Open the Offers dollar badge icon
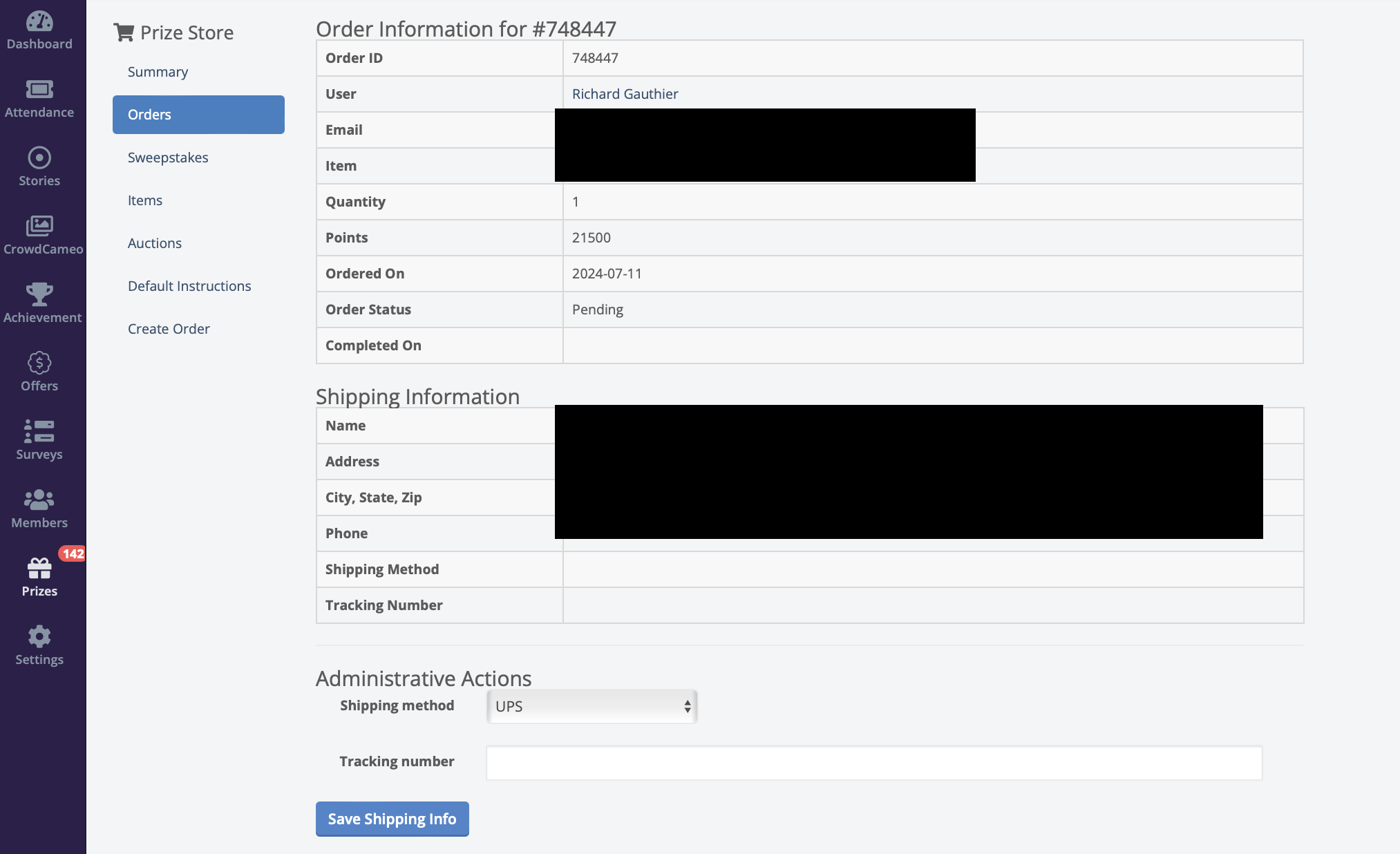The width and height of the screenshot is (1400, 854). point(39,363)
